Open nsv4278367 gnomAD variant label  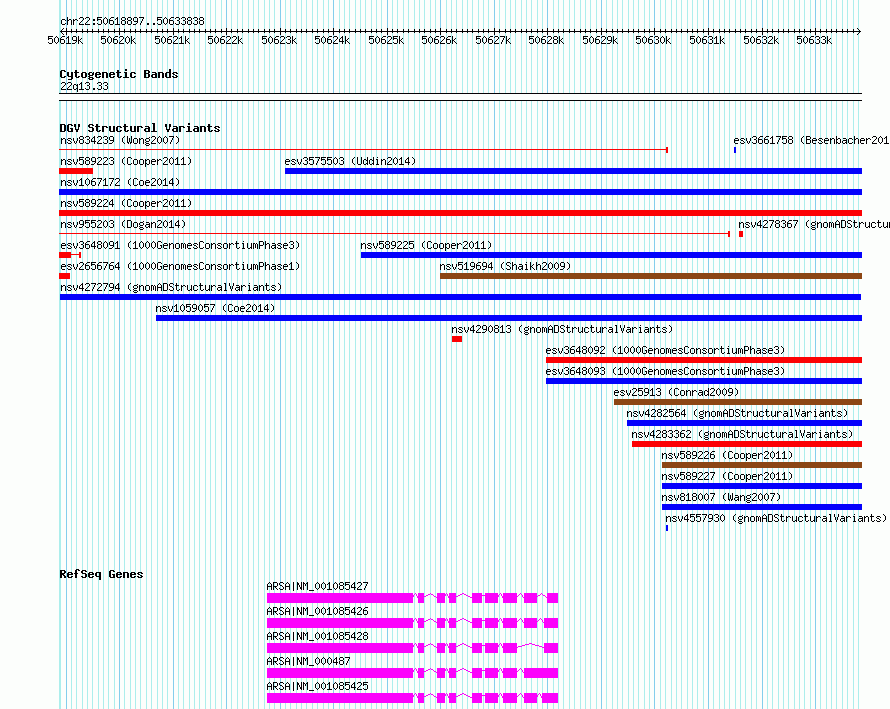point(814,224)
